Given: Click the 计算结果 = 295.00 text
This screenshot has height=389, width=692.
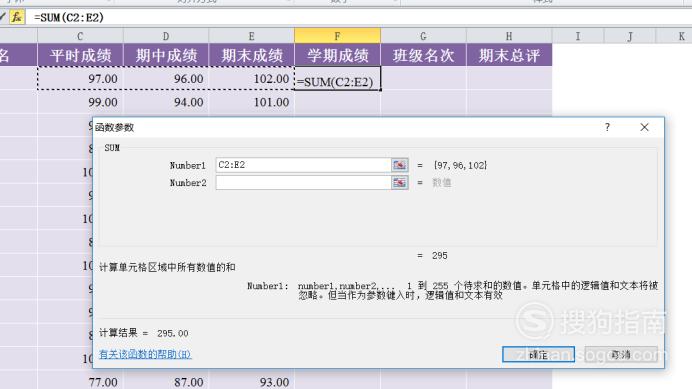Looking at the screenshot, I should (143, 333).
